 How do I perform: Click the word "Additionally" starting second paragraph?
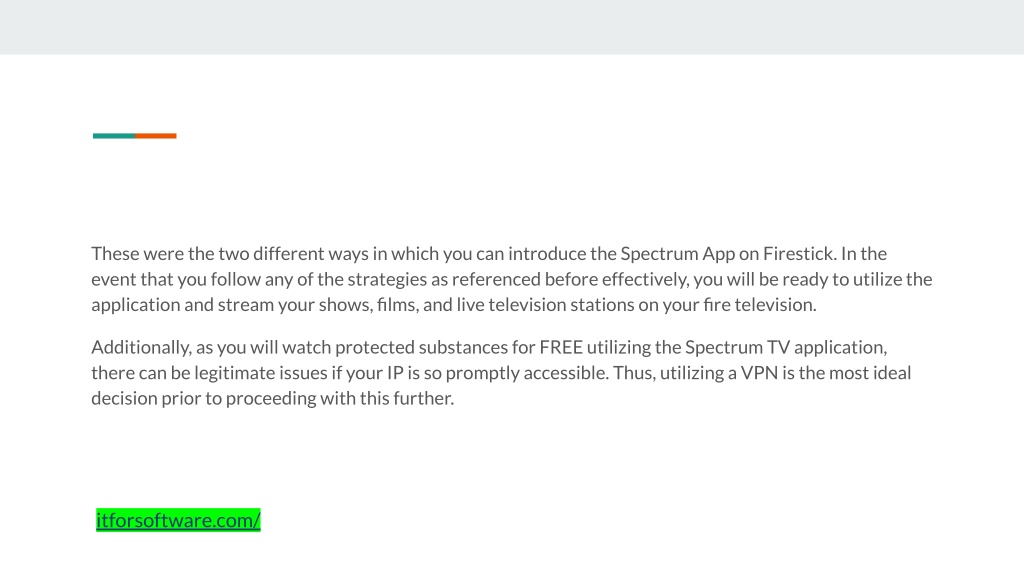click(x=141, y=347)
